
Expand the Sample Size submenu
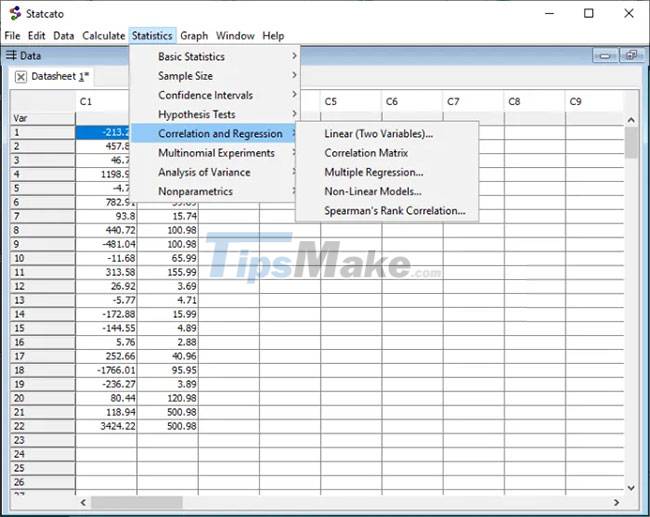[214, 76]
